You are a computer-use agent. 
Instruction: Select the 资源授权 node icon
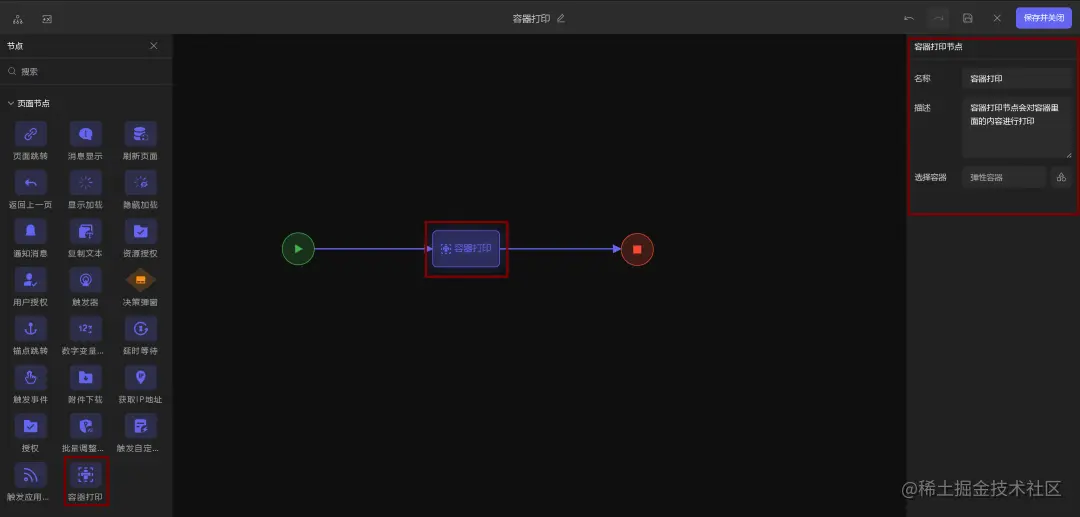[x=141, y=231]
